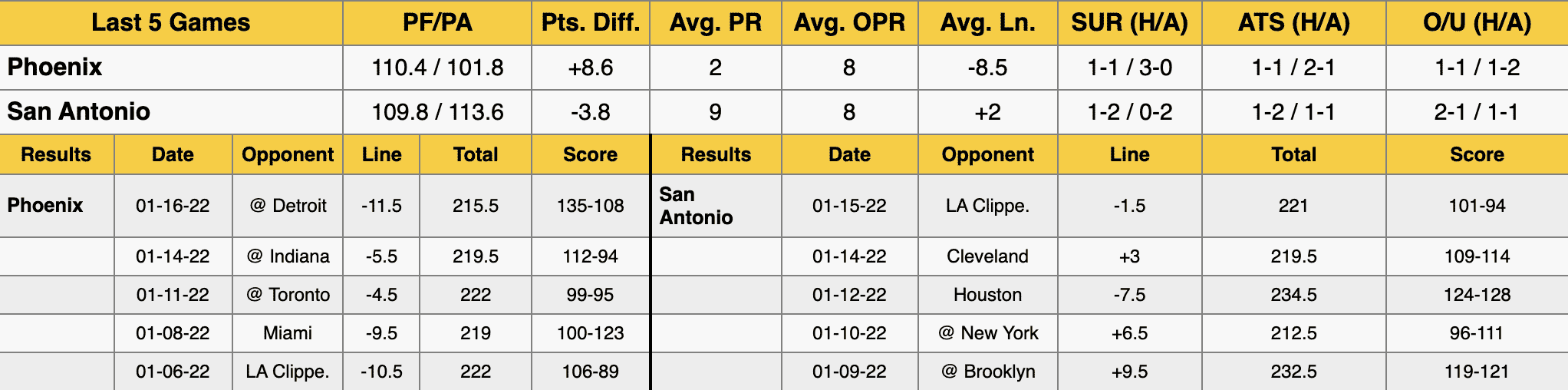The image size is (1568, 390).
Task: Select the Pts. Diff. column header
Action: 591,22
